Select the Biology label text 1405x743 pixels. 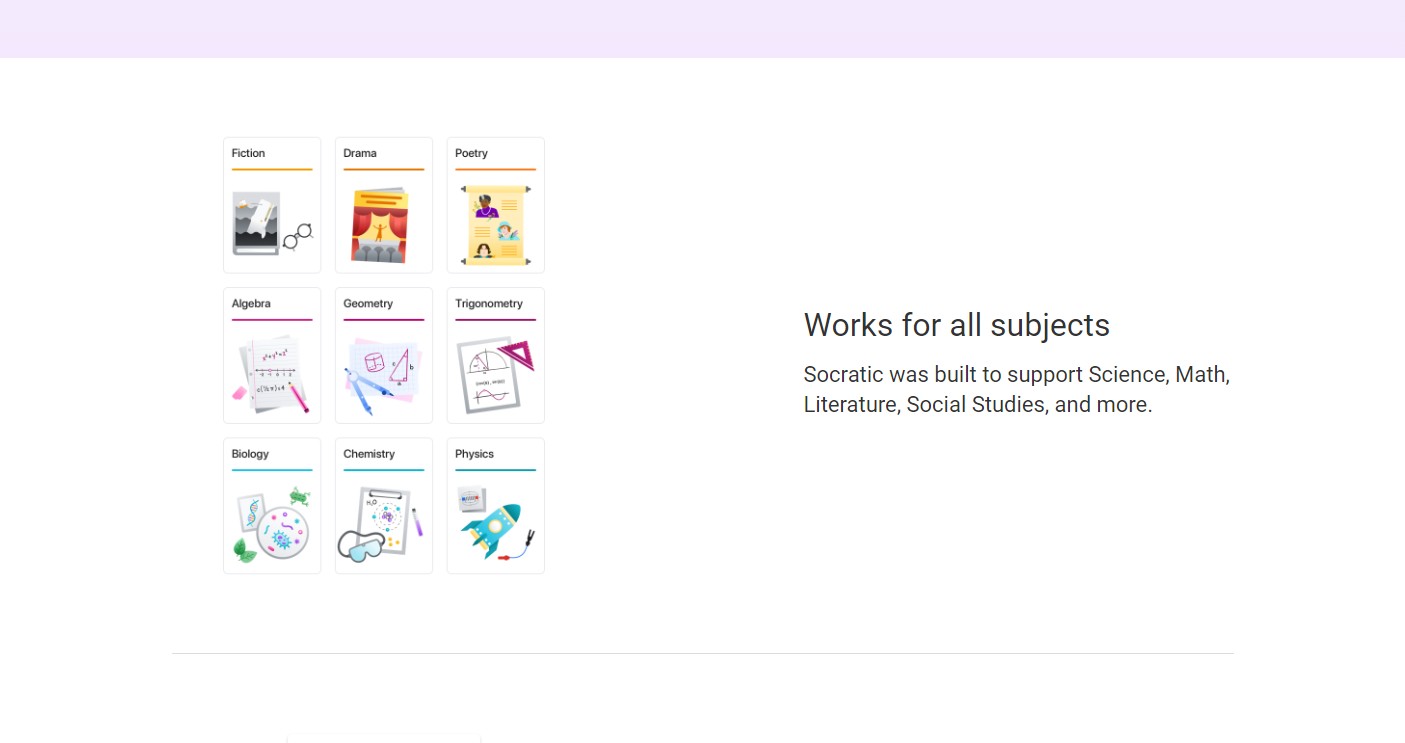[x=250, y=453]
